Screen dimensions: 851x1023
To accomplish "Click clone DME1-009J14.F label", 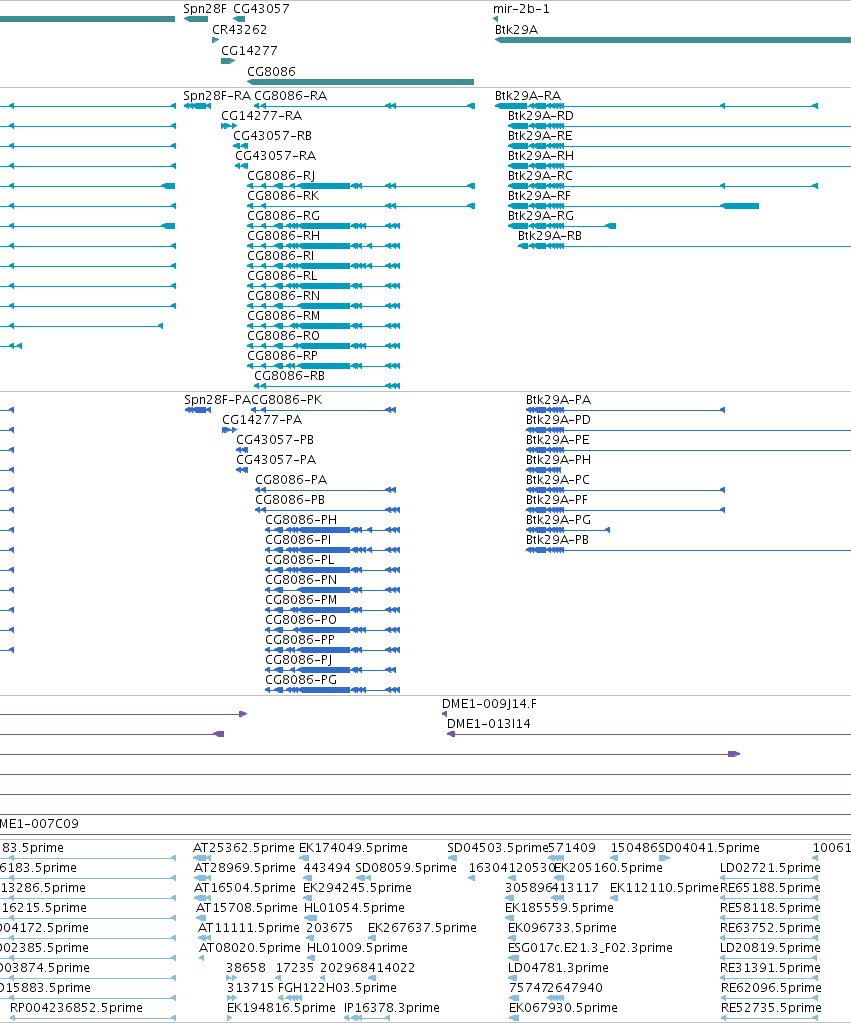I will 489,703.
